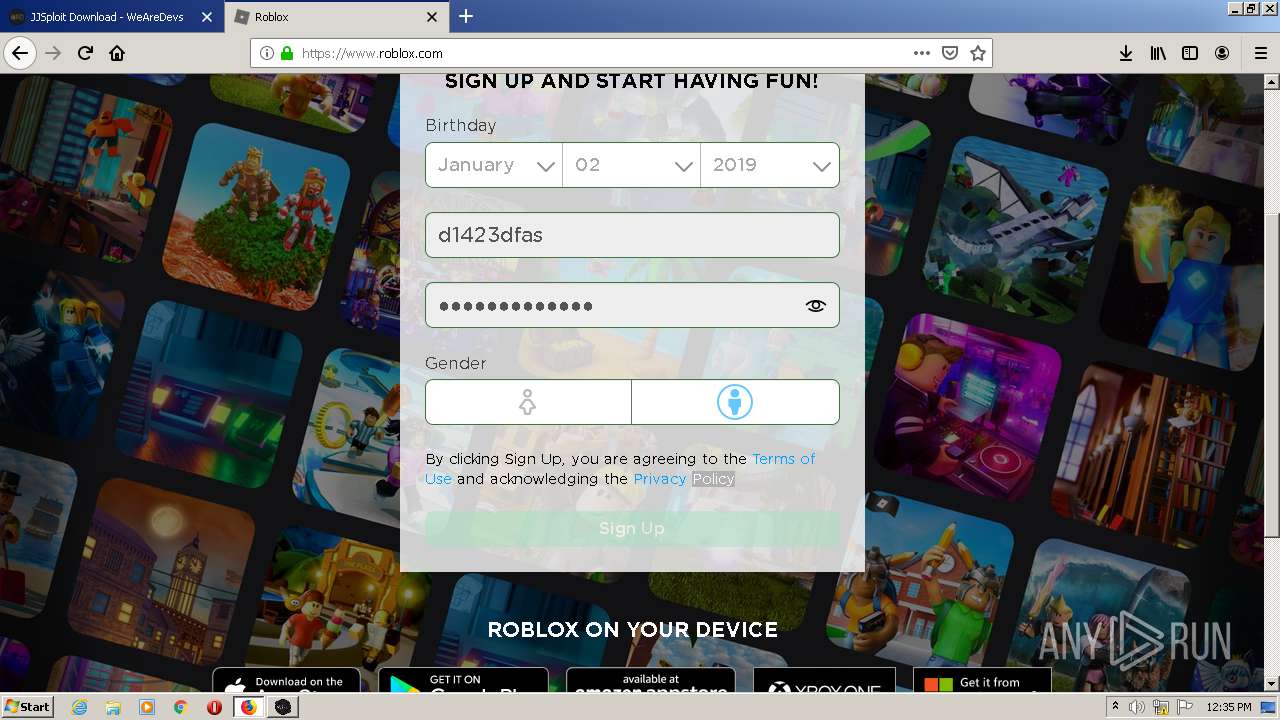
Task: Launch Internet Explorer from taskbar
Action: tap(79, 707)
